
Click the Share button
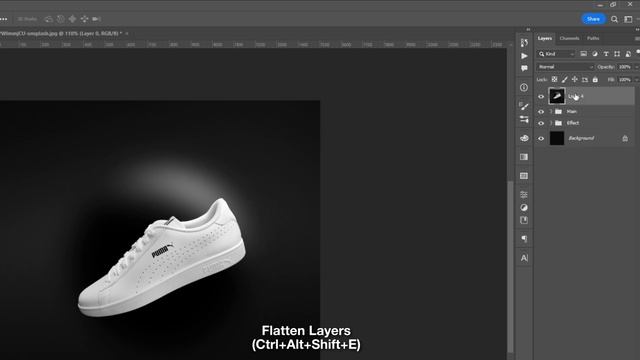(x=593, y=19)
